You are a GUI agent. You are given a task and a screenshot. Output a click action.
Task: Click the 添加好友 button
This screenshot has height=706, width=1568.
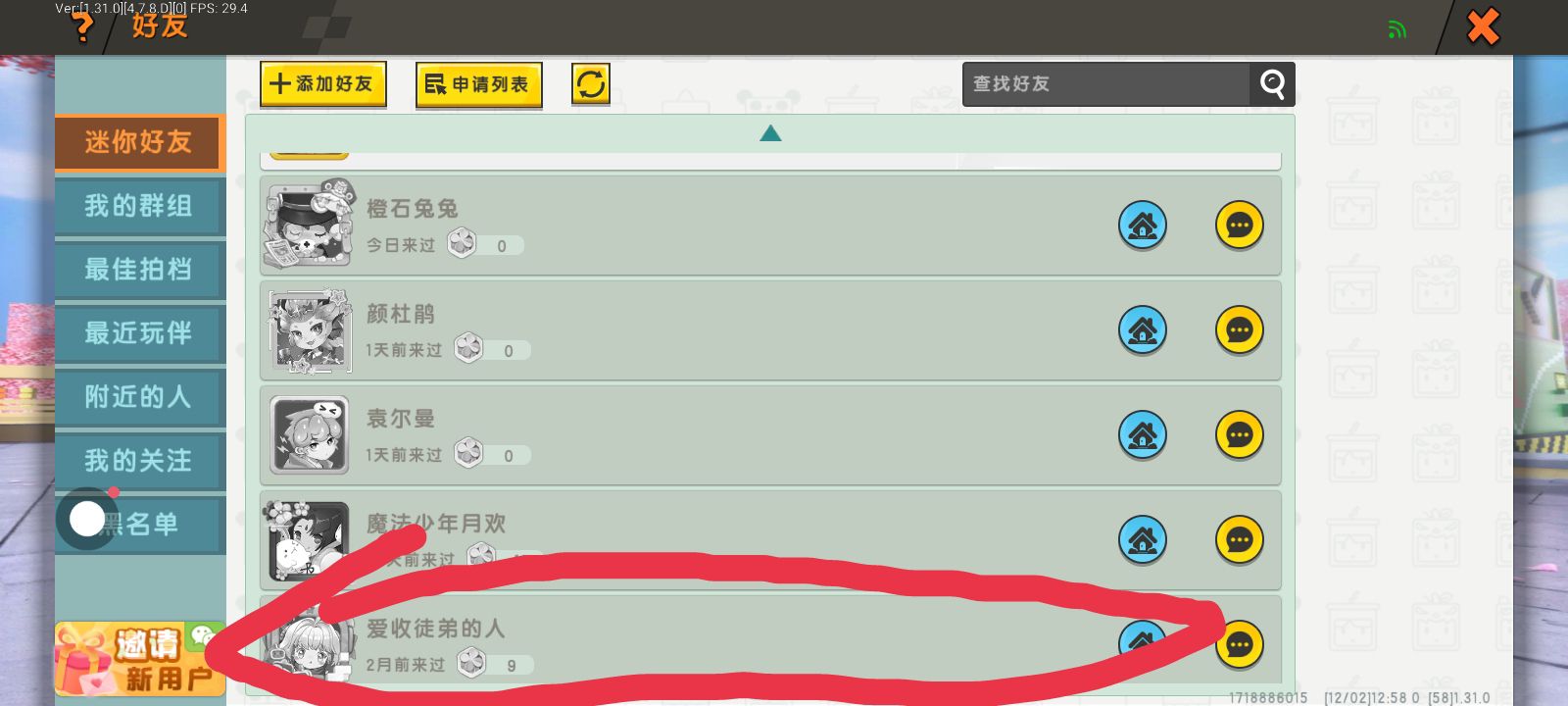(323, 84)
